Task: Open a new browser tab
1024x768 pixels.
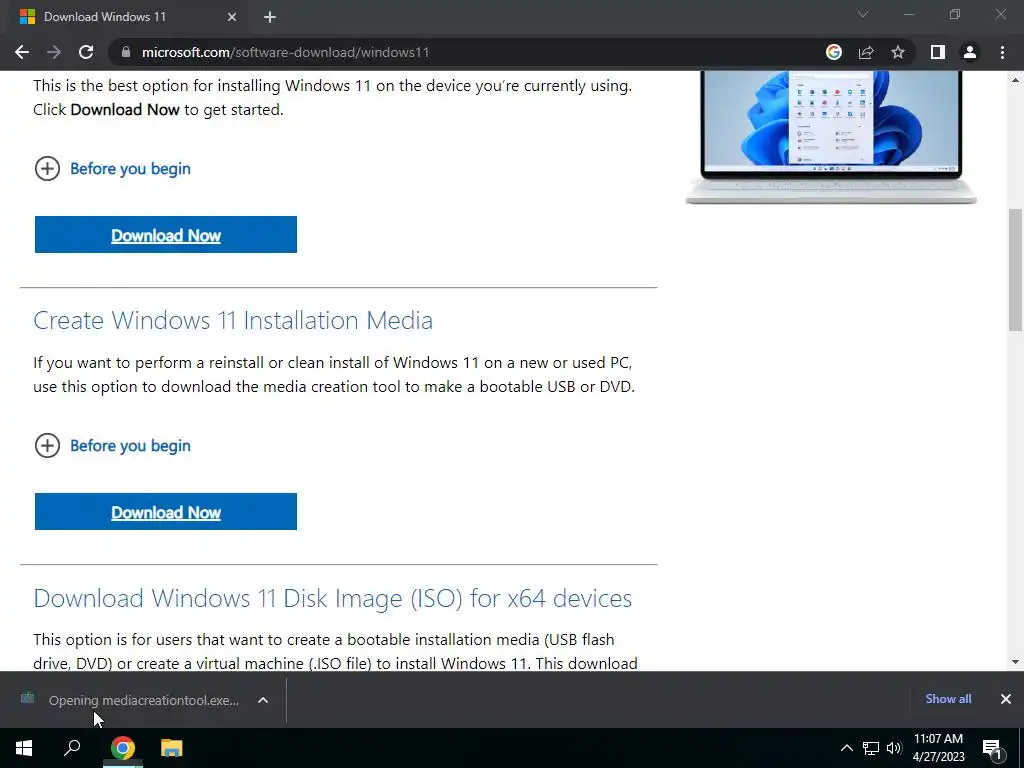Action: [x=270, y=17]
